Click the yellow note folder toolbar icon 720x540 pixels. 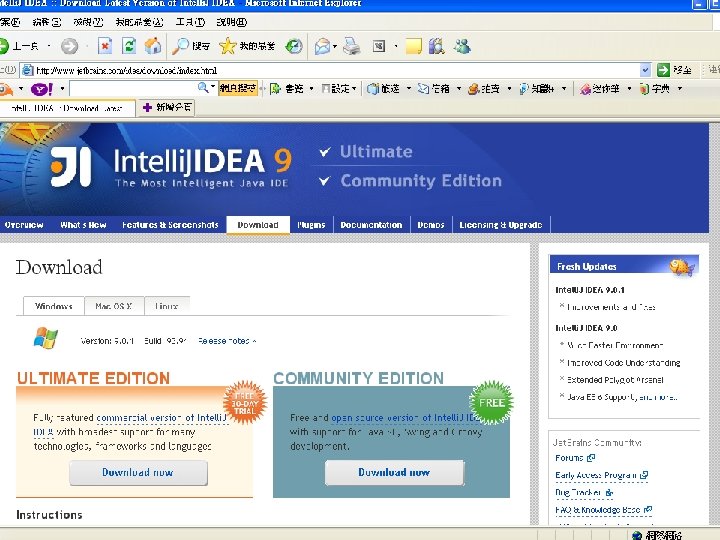413,46
